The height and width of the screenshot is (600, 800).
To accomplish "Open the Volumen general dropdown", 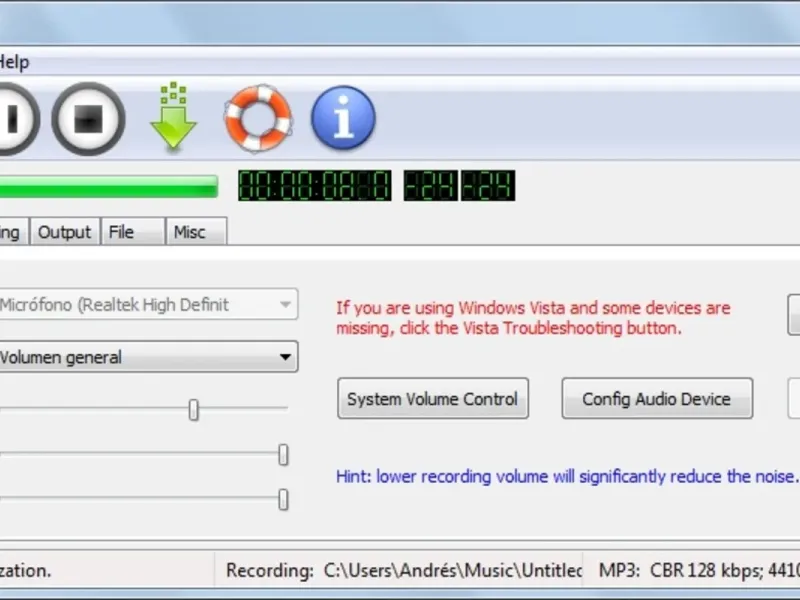I will 148,357.
